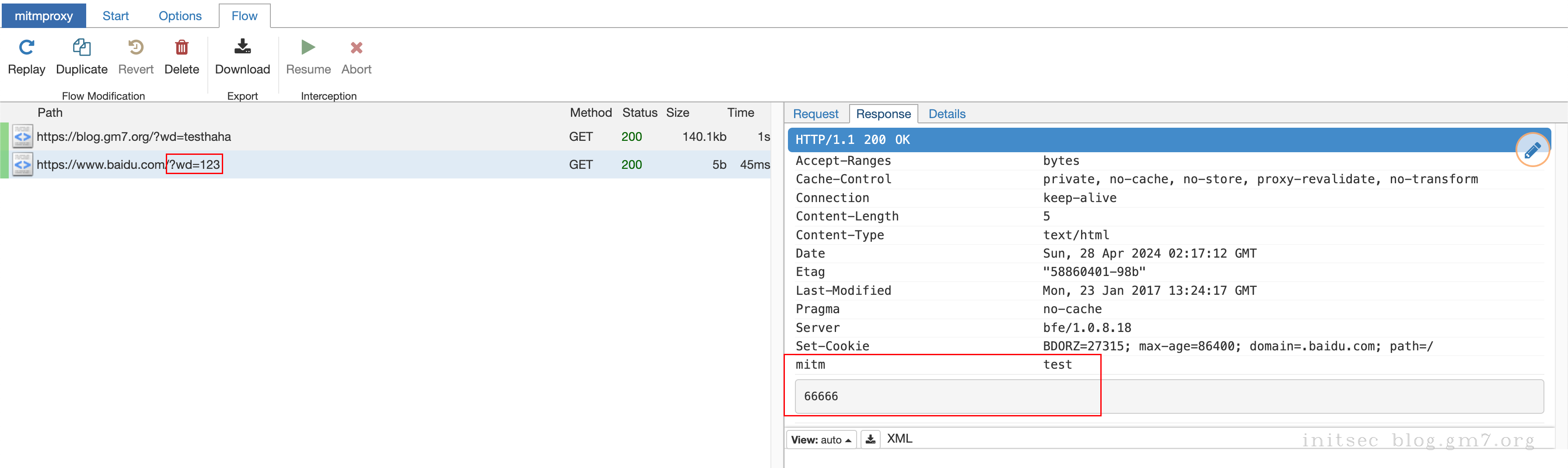Image resolution: width=1568 pixels, height=468 pixels.
Task: Click the Revert icon
Action: (x=136, y=48)
